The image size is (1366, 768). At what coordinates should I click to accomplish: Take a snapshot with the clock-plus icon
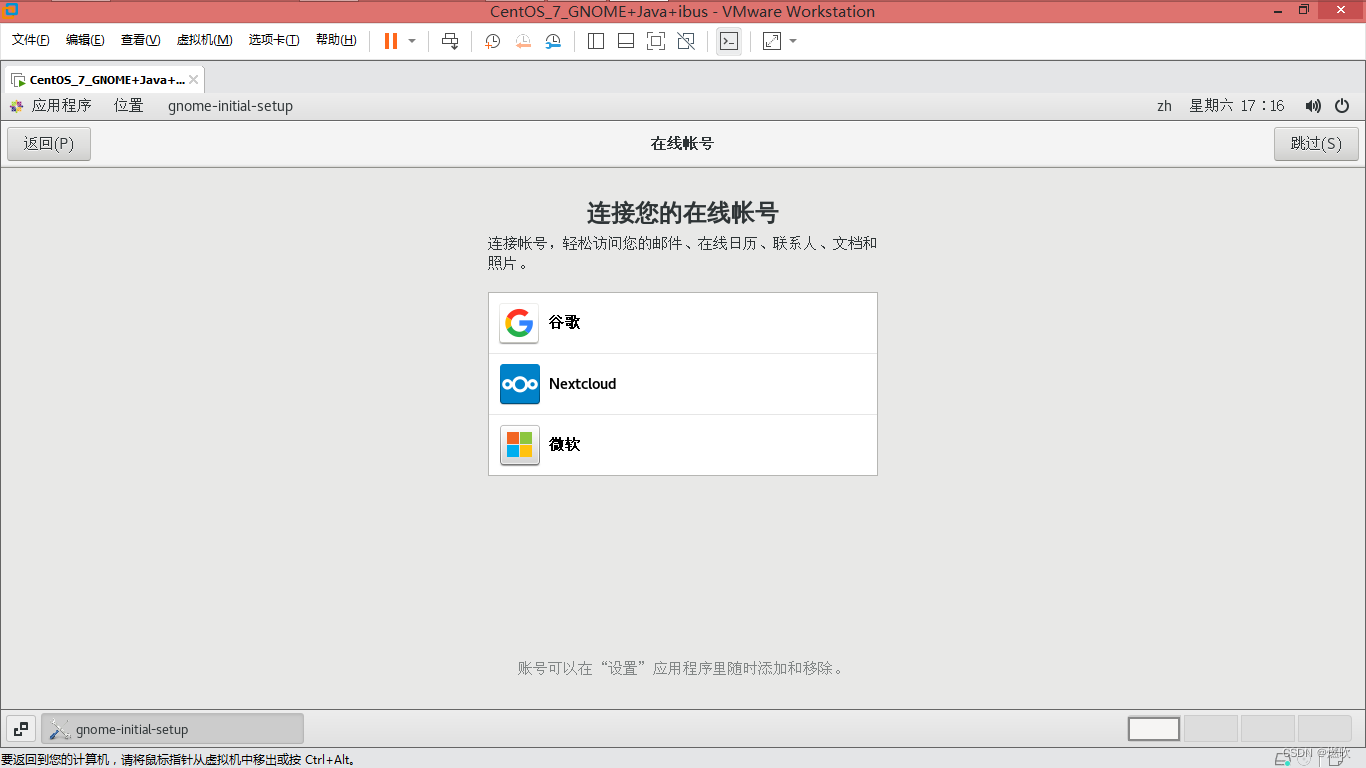[493, 41]
